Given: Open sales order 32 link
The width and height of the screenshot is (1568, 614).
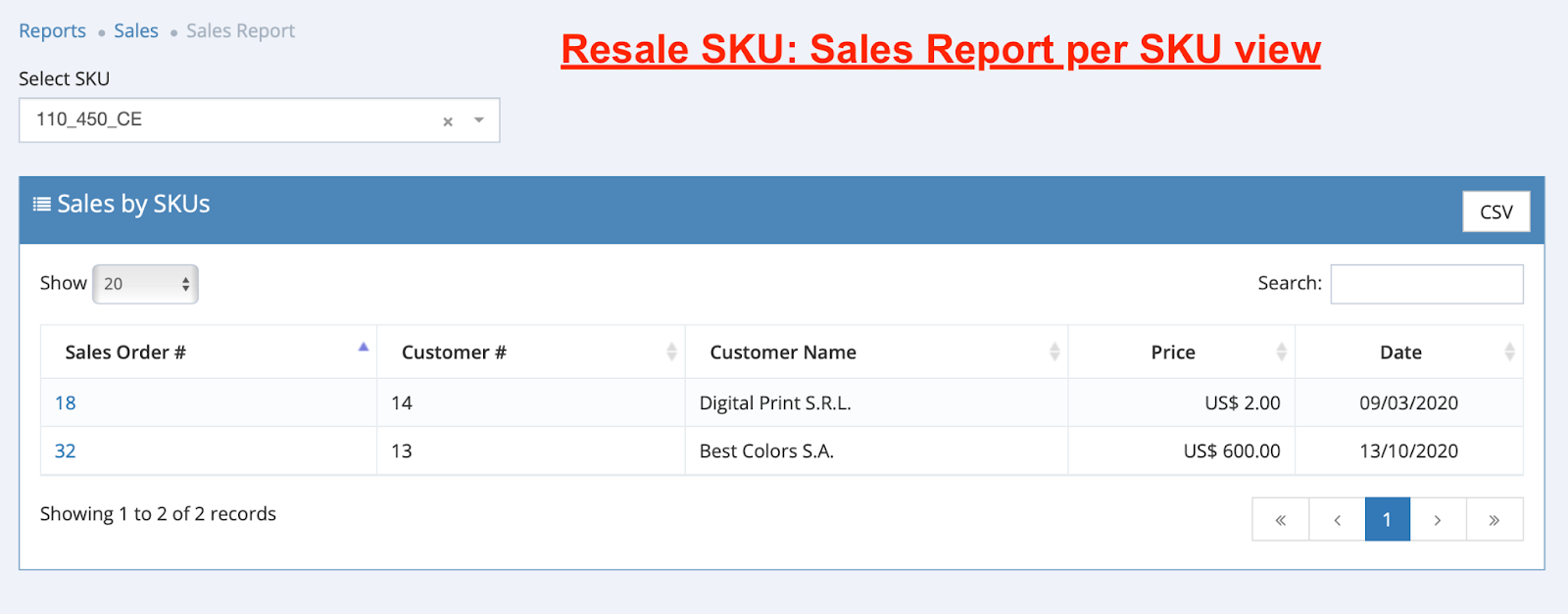Looking at the screenshot, I should [x=66, y=450].
